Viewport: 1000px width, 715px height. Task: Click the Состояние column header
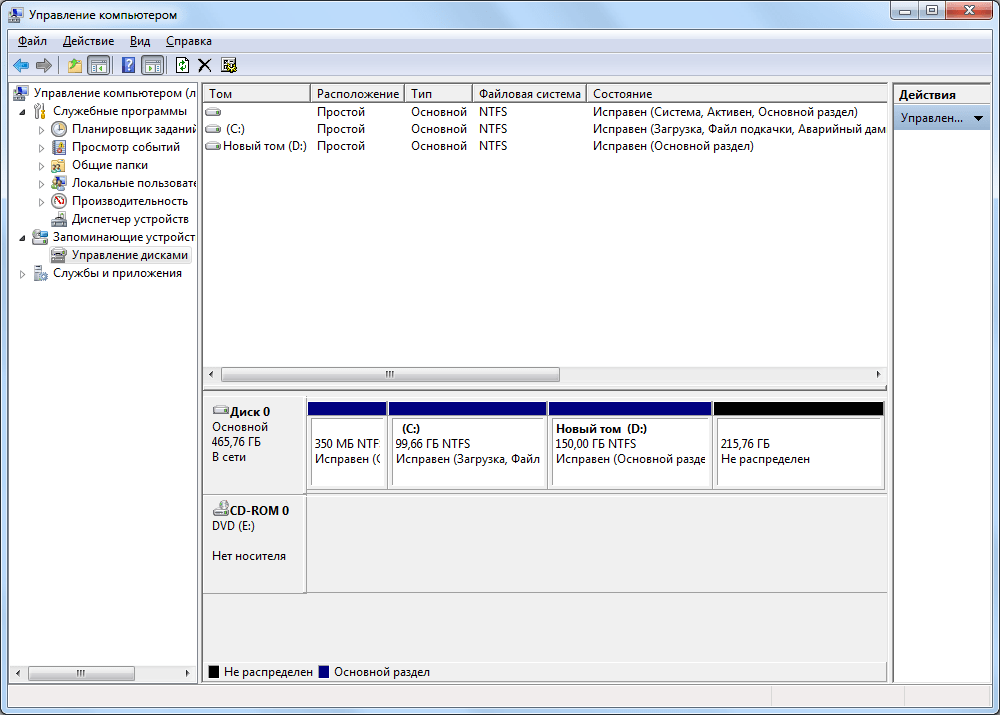737,94
